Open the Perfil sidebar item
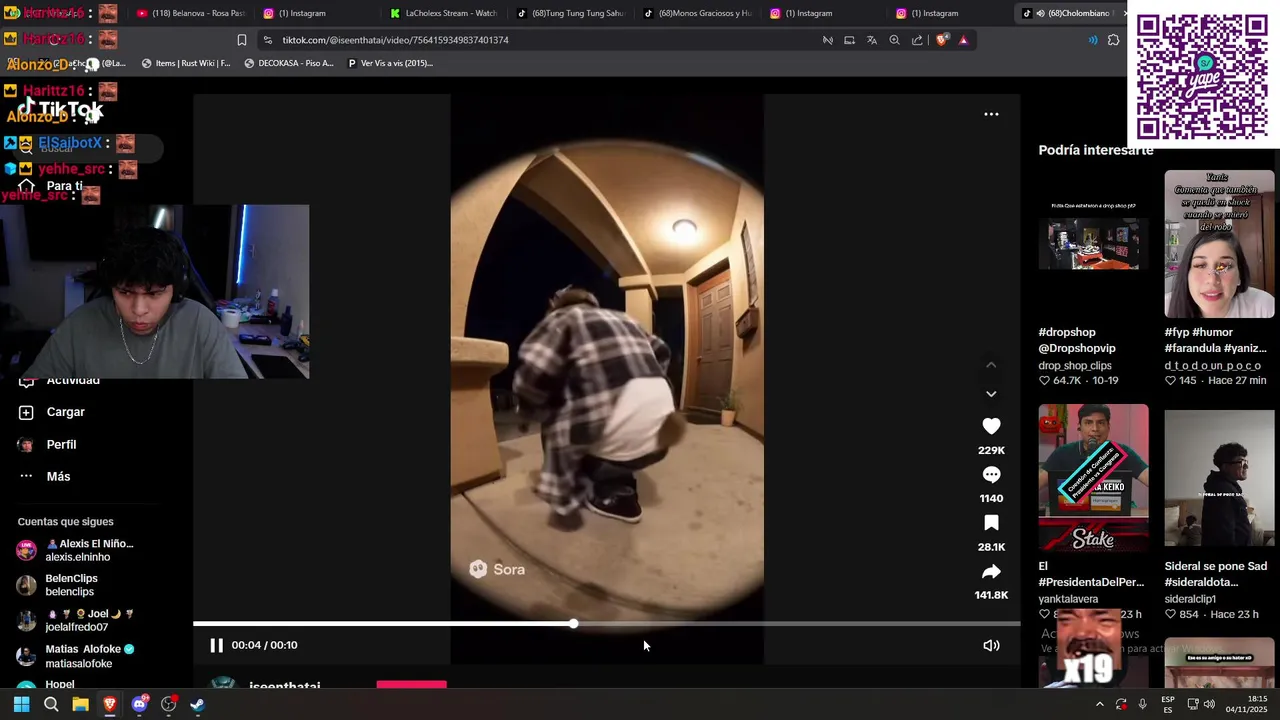 (x=61, y=444)
